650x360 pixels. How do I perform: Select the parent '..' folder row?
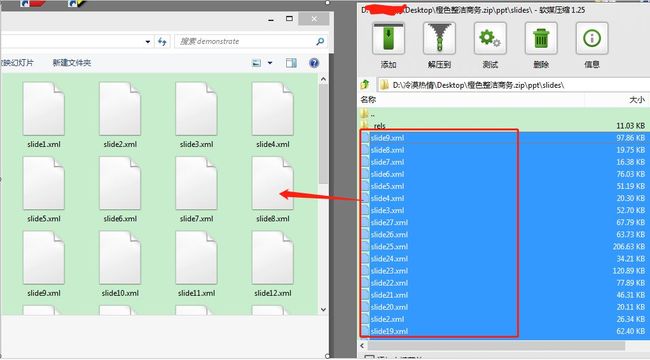[503, 114]
